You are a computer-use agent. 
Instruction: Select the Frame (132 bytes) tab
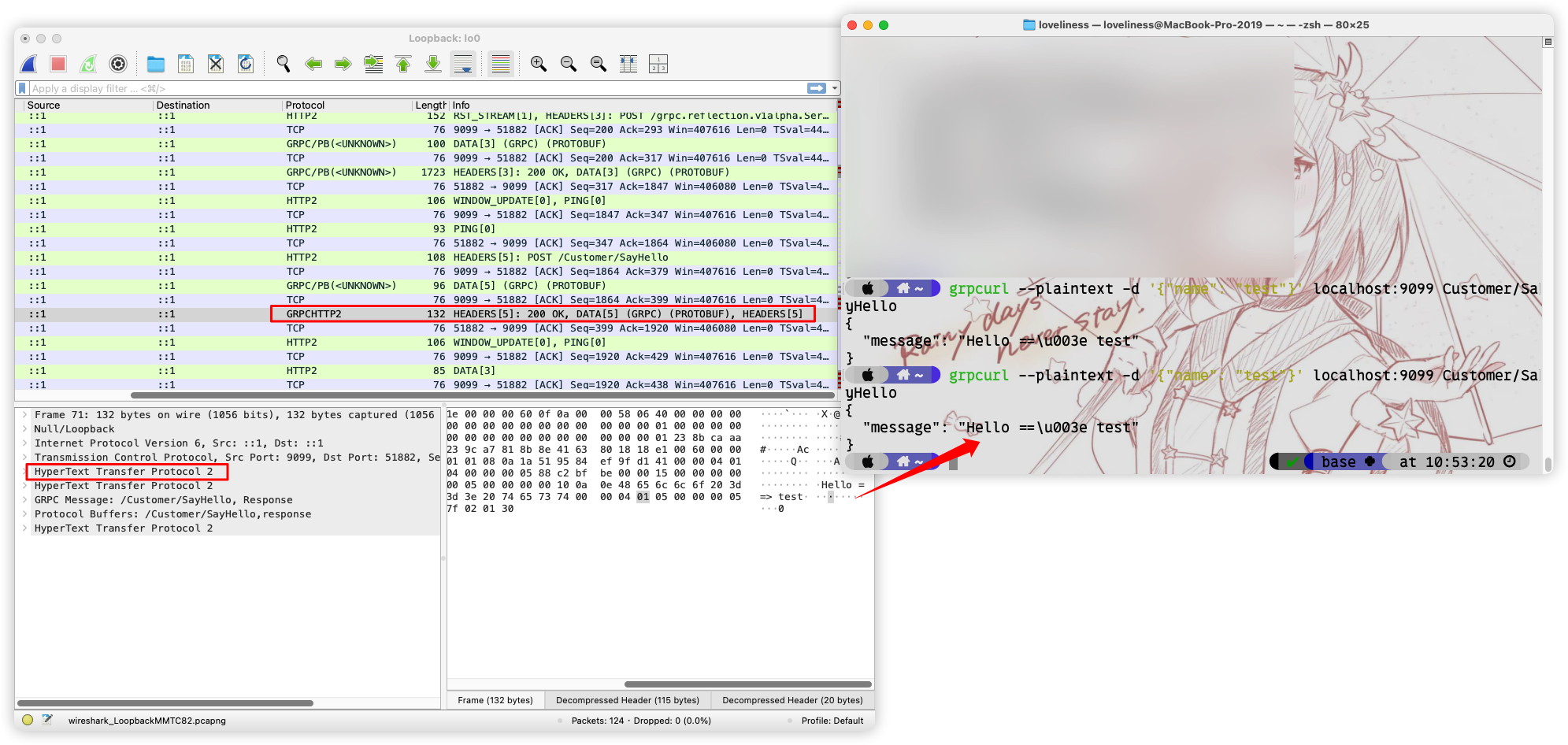495,700
